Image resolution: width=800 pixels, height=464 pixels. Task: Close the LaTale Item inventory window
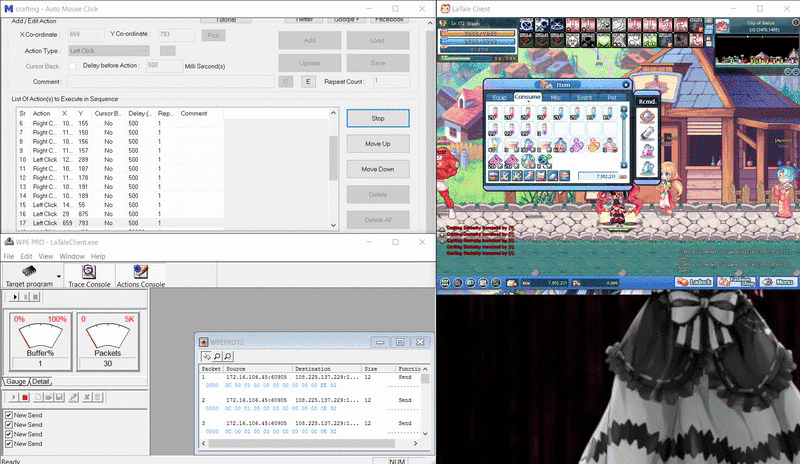coord(626,85)
